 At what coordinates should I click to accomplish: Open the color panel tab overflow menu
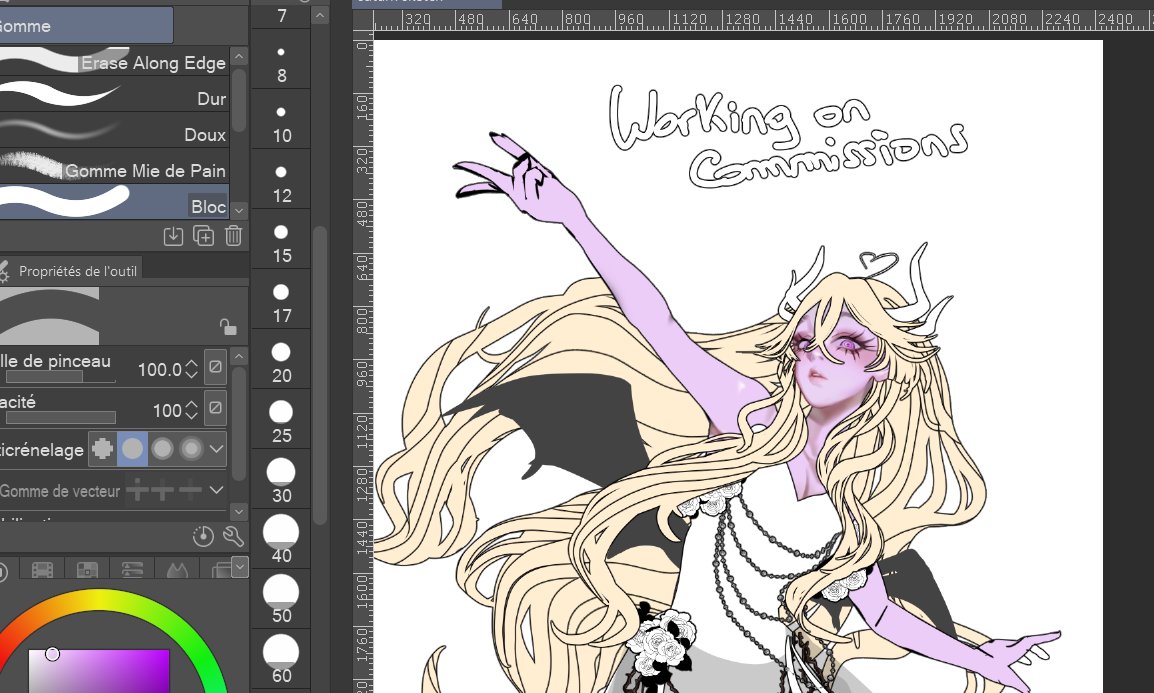(240, 566)
